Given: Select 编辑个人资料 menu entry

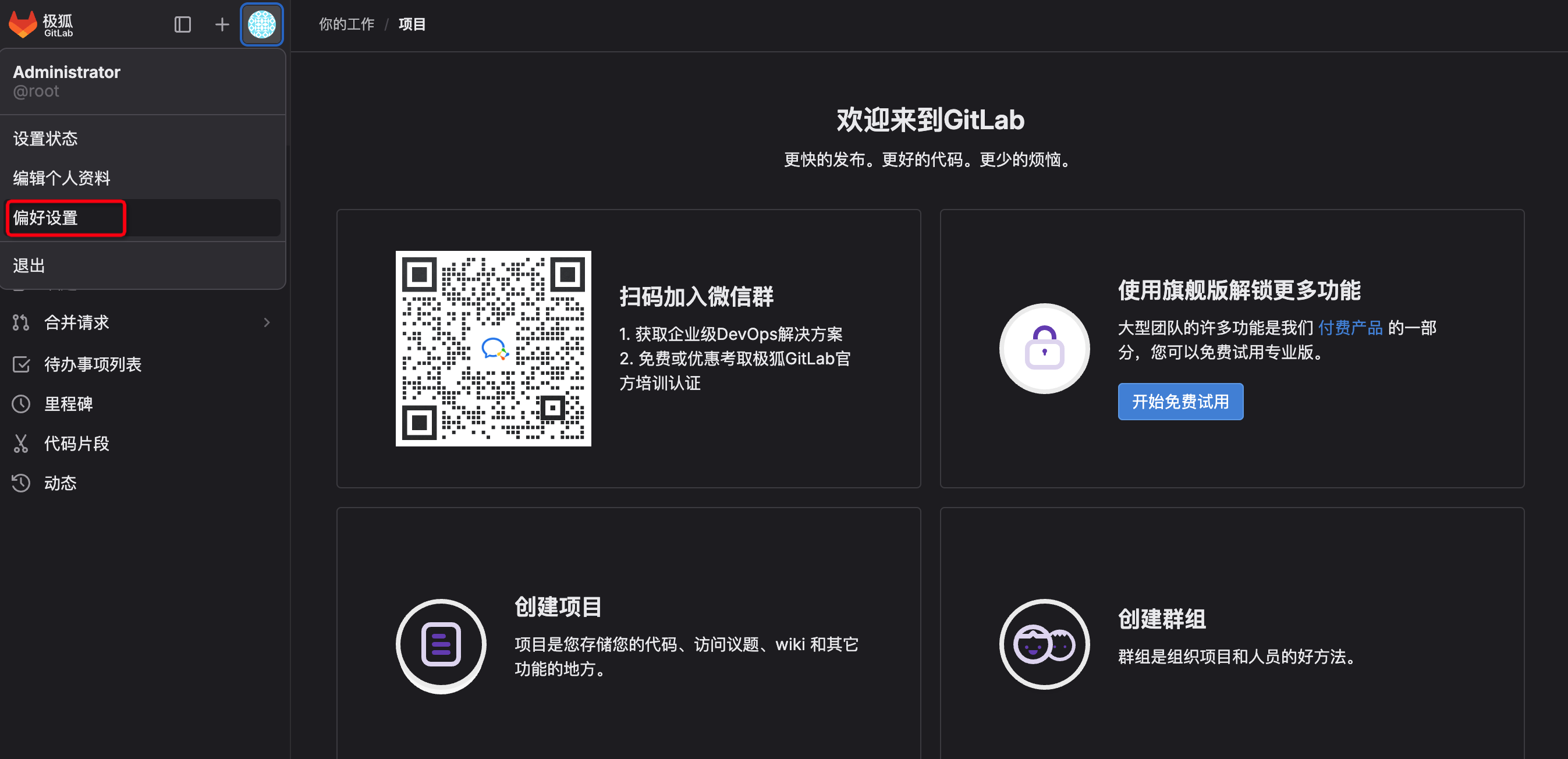Looking at the screenshot, I should pos(62,178).
